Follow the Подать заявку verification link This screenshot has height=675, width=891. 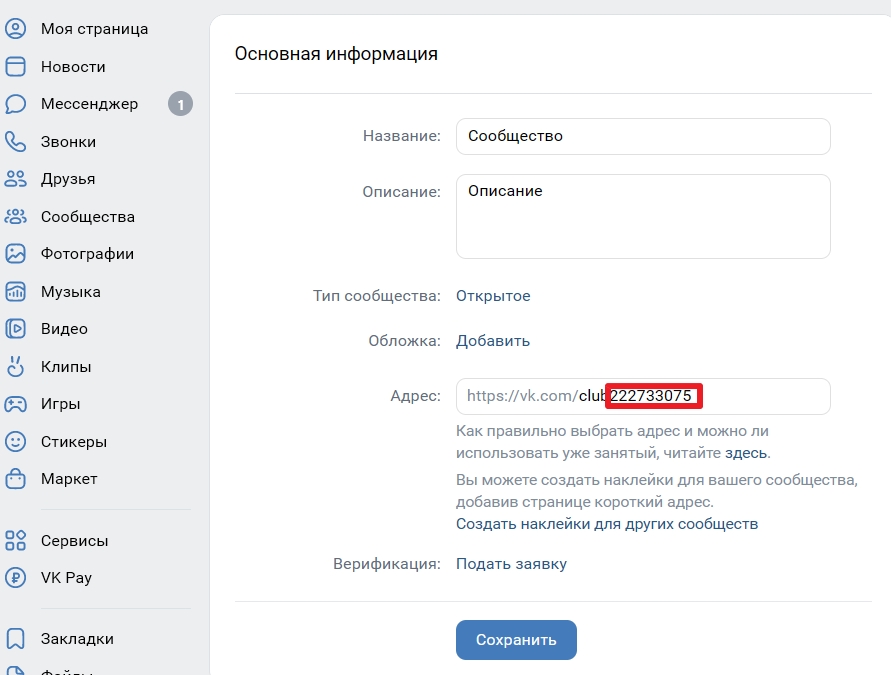(x=511, y=564)
